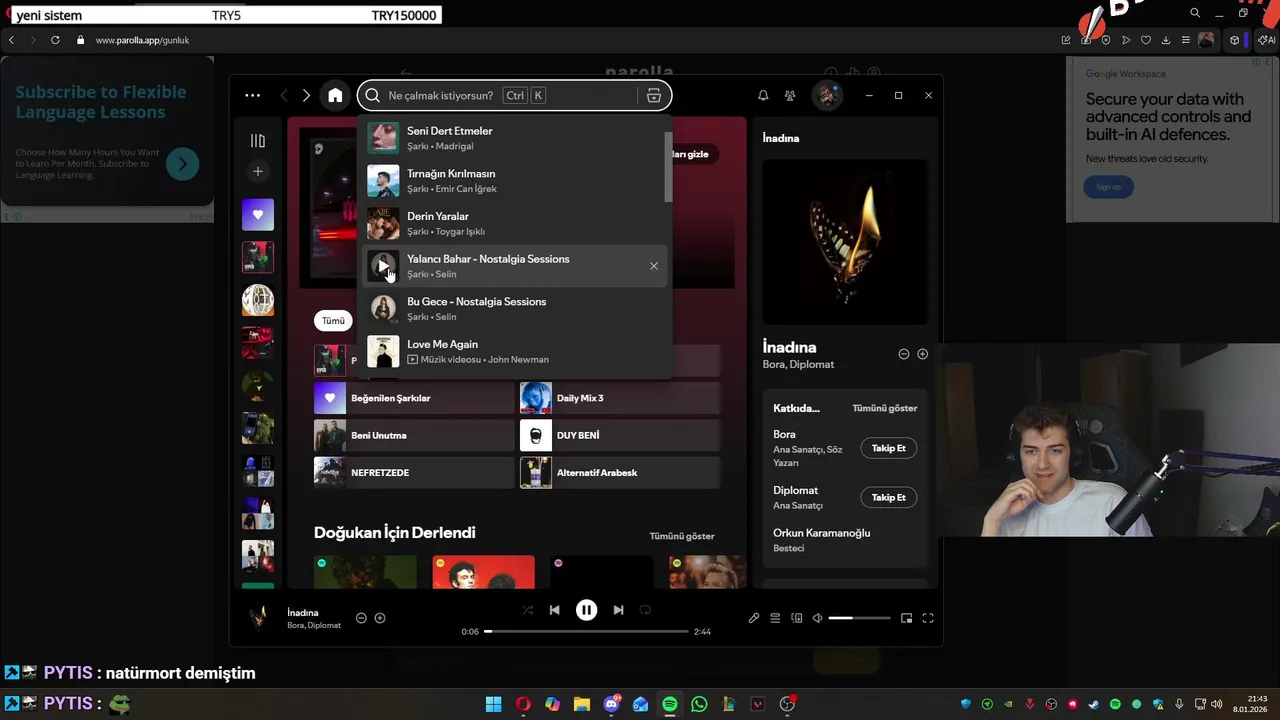The width and height of the screenshot is (1280, 720).
Task: Skip to next track
Action: [x=618, y=610]
